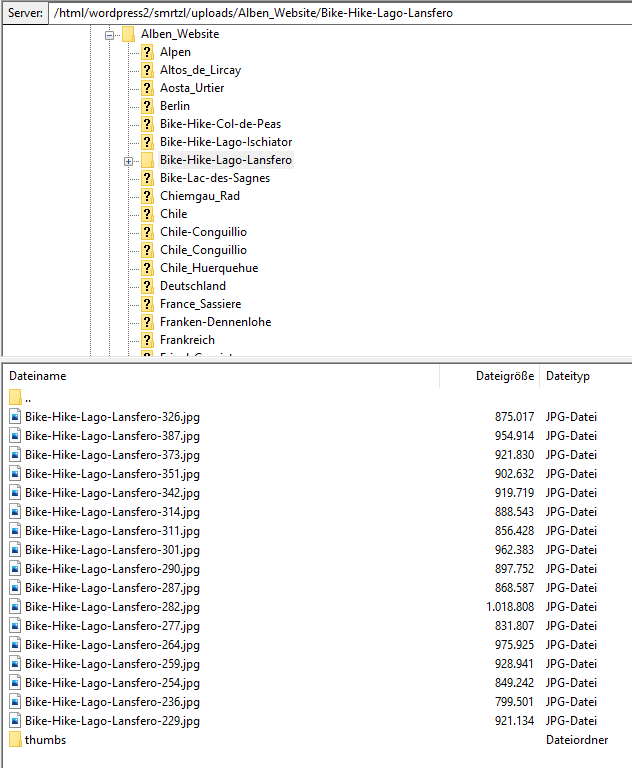
Task: Click the JPG file icon of Lansfero-282.jpg
Action: tap(15, 607)
